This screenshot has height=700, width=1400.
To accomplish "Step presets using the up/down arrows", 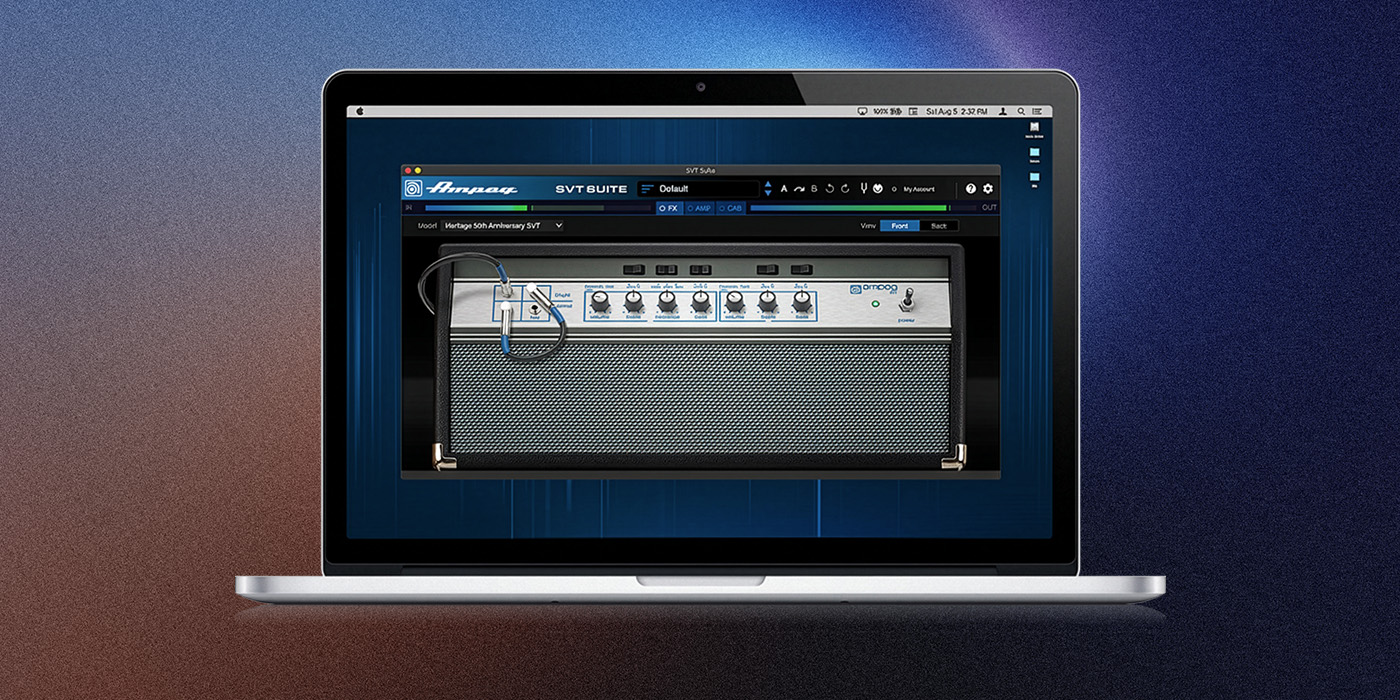I will [x=768, y=188].
